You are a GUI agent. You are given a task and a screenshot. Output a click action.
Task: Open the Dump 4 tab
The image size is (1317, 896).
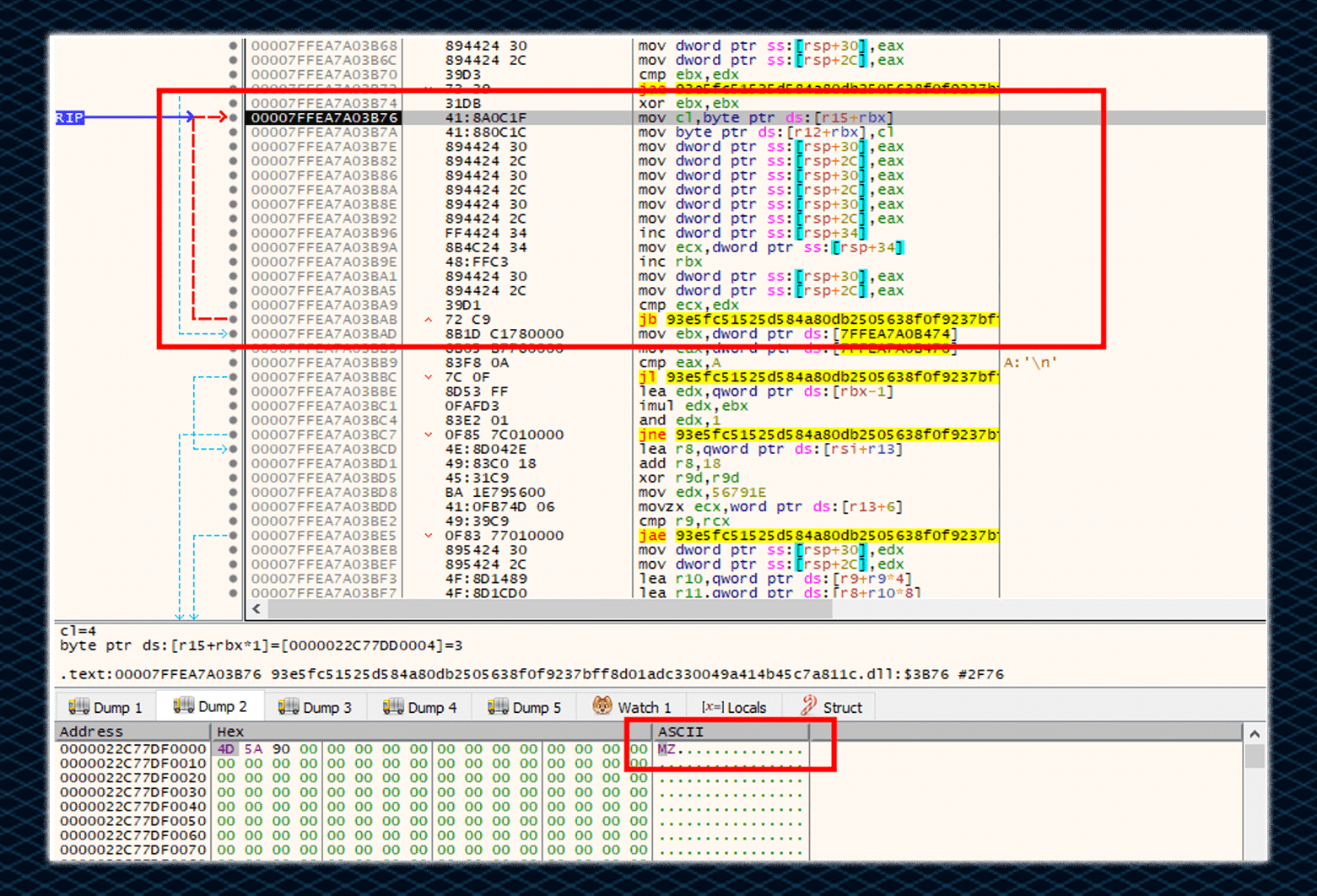click(x=420, y=707)
